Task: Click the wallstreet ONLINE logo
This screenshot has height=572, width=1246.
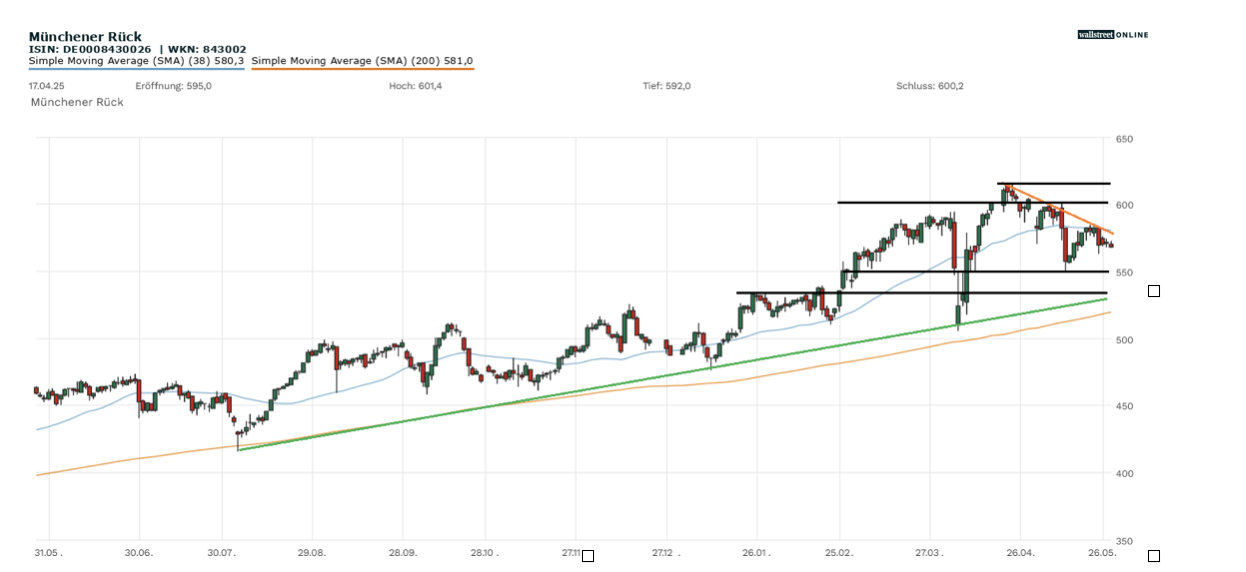Action: tap(1112, 35)
